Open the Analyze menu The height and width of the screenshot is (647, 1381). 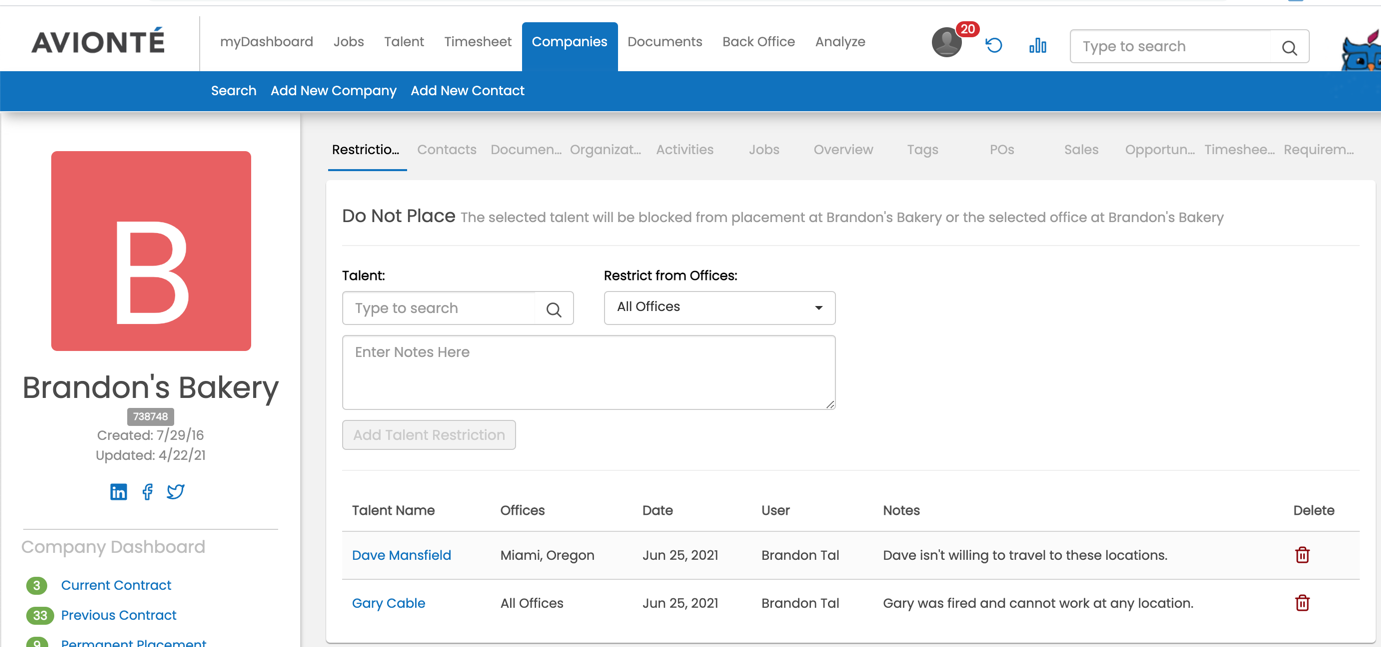[x=840, y=42]
